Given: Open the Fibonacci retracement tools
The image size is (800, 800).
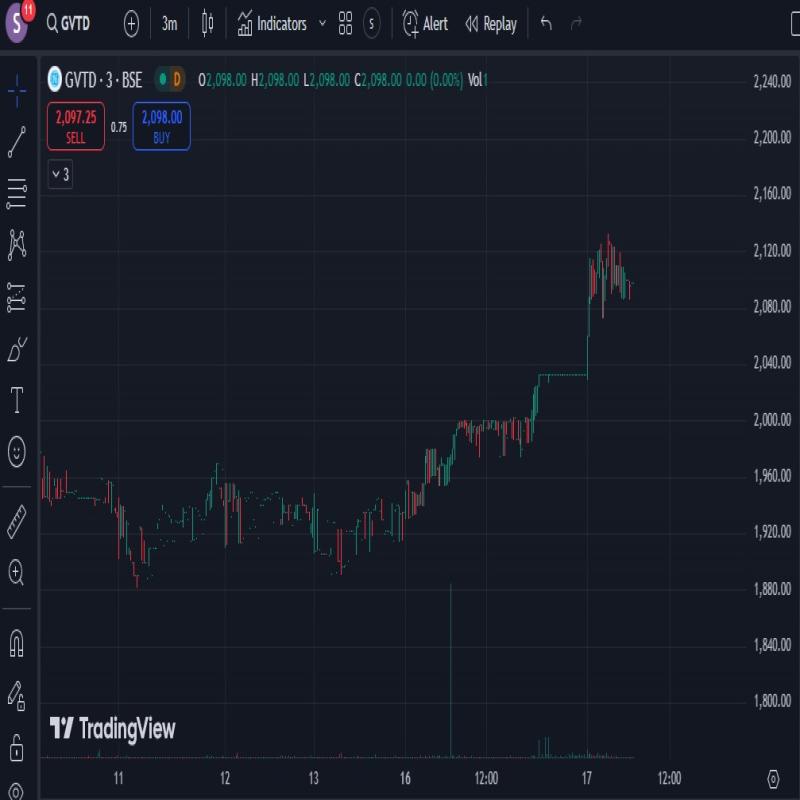Looking at the screenshot, I should pyautogui.click(x=17, y=193).
